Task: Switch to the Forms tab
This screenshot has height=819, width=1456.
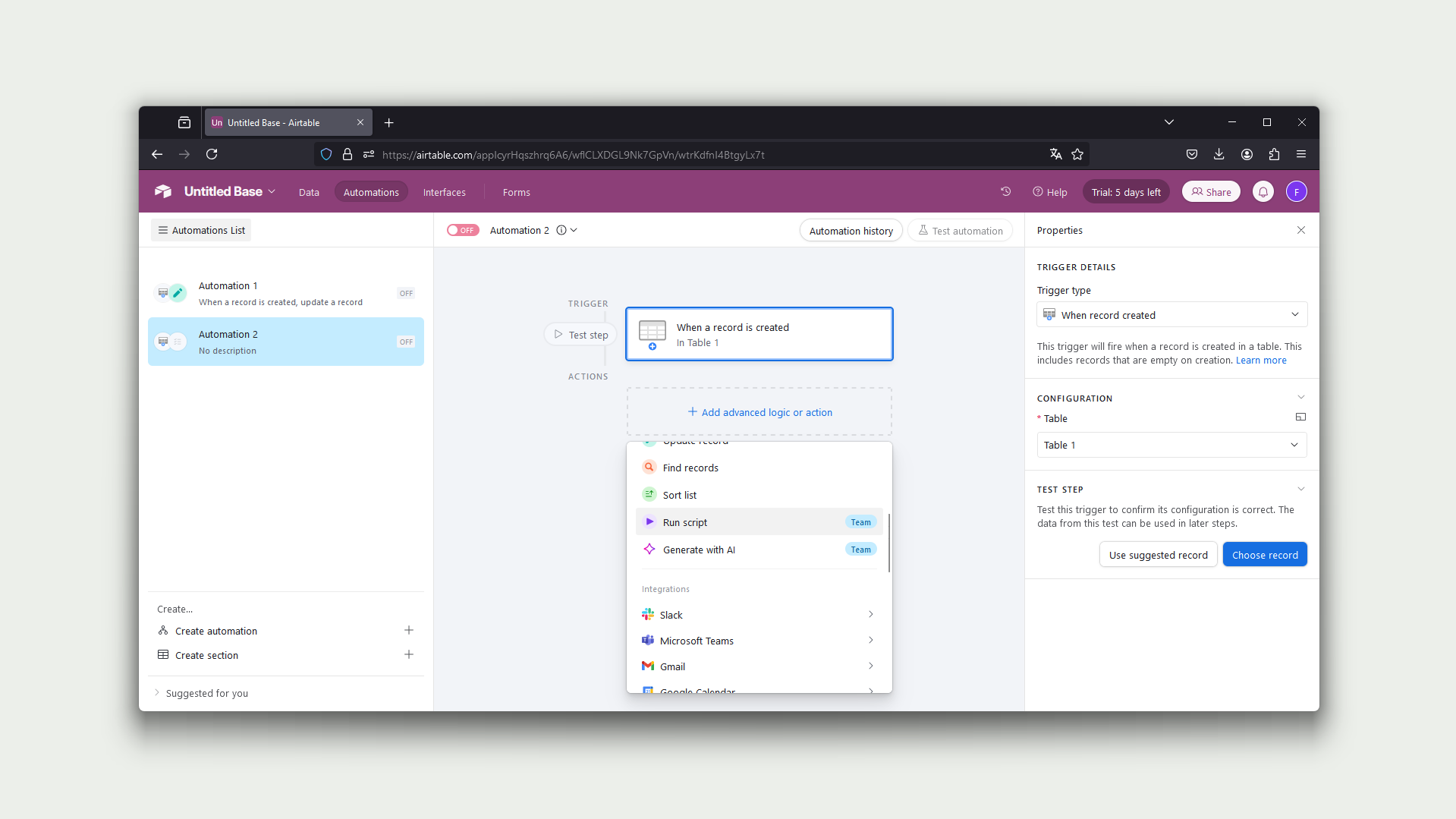Action: point(517,193)
